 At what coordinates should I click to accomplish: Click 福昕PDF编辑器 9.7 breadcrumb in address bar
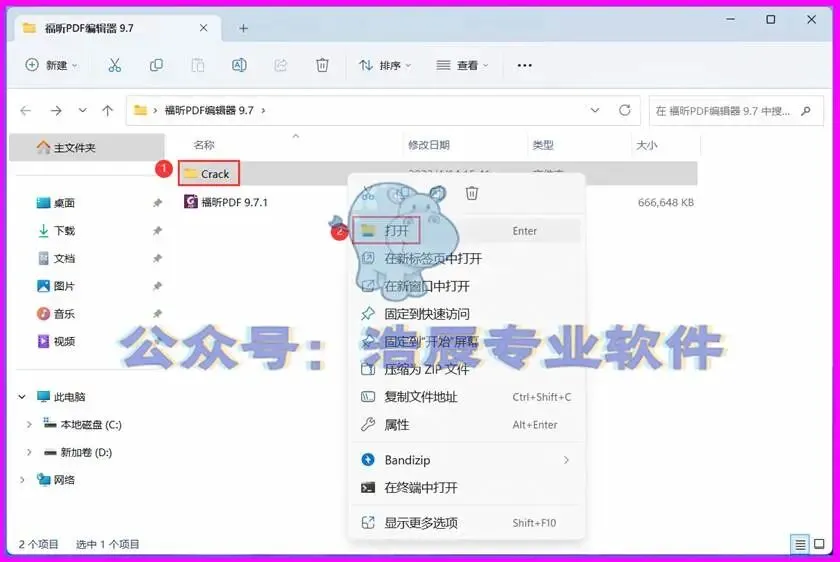click(x=209, y=110)
